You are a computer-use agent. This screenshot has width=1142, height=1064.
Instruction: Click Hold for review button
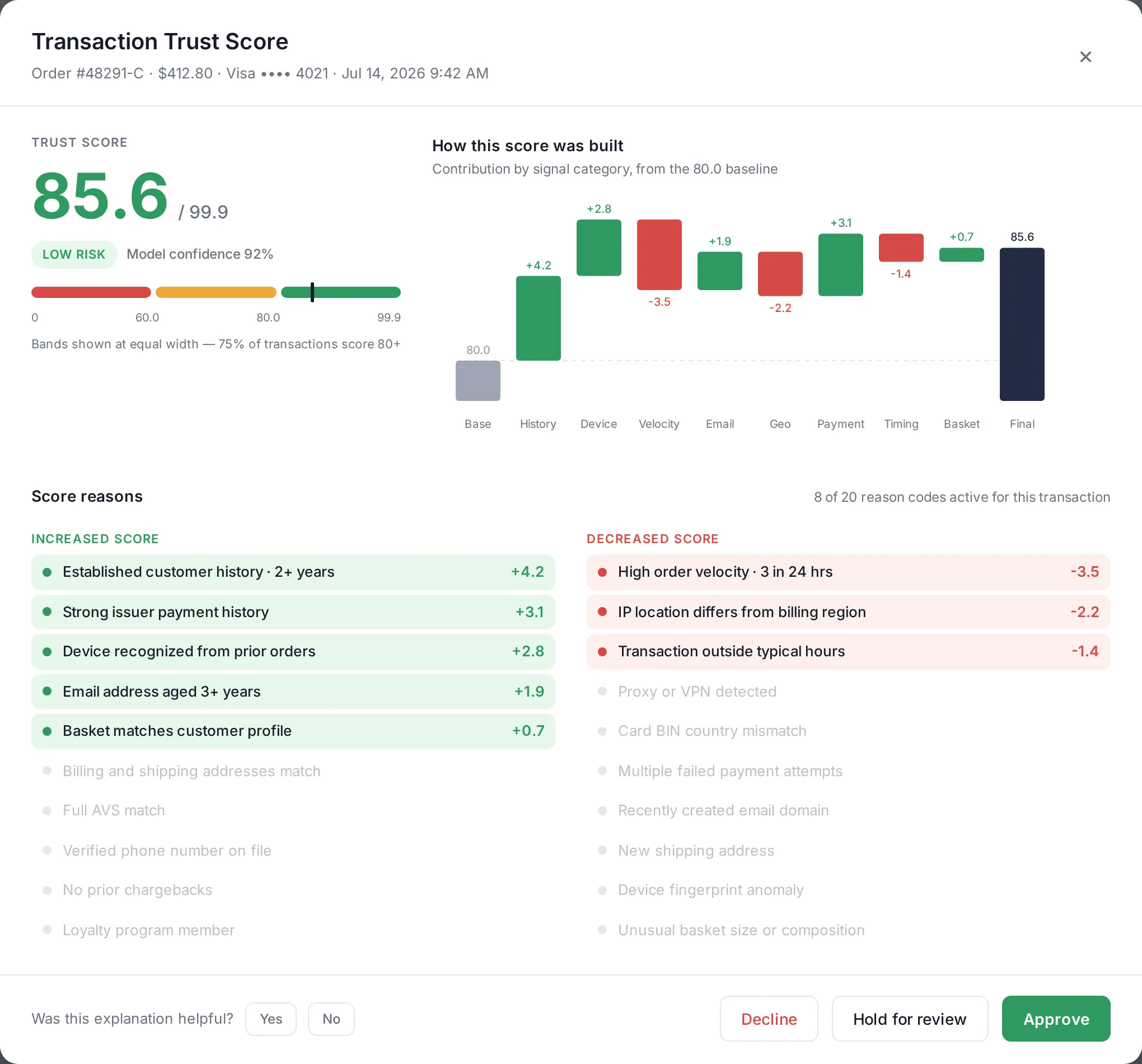[x=909, y=1019]
